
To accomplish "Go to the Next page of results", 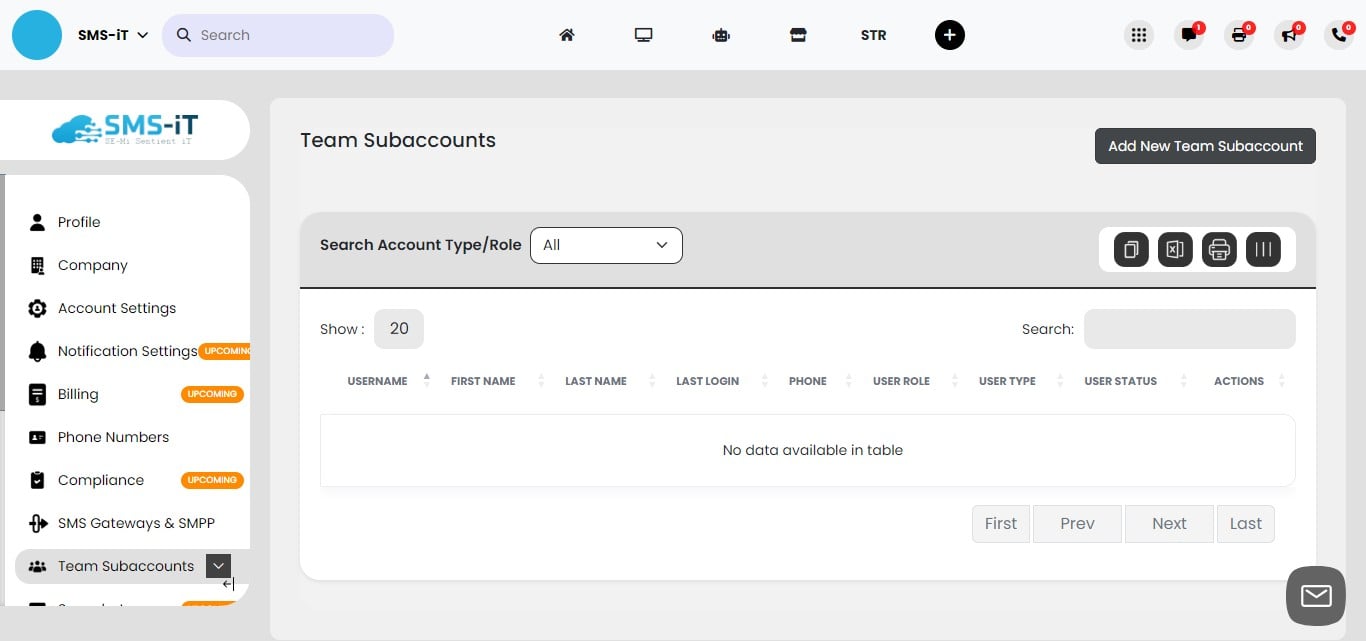I will (x=1169, y=523).
